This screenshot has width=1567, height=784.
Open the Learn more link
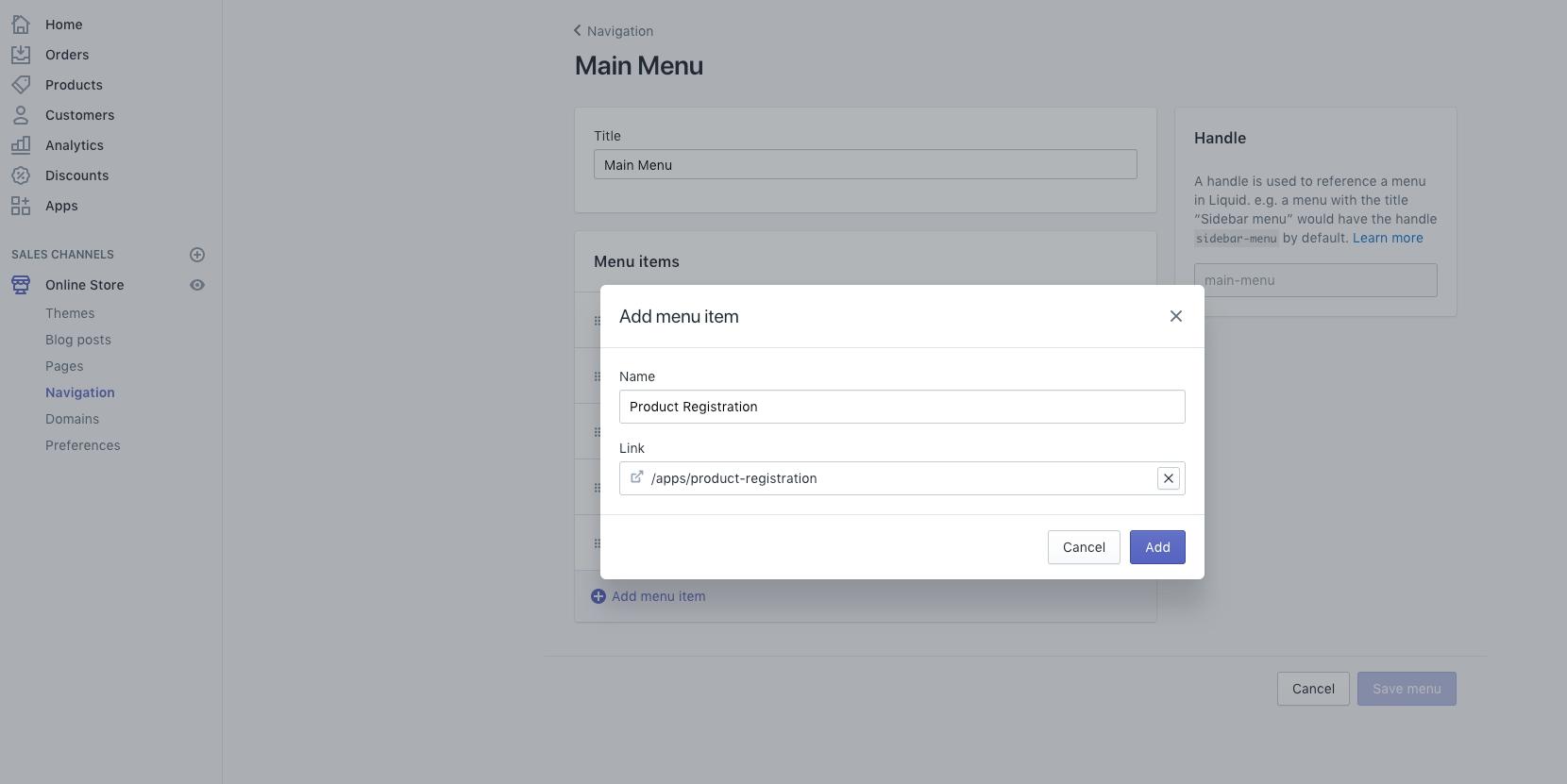(1388, 238)
